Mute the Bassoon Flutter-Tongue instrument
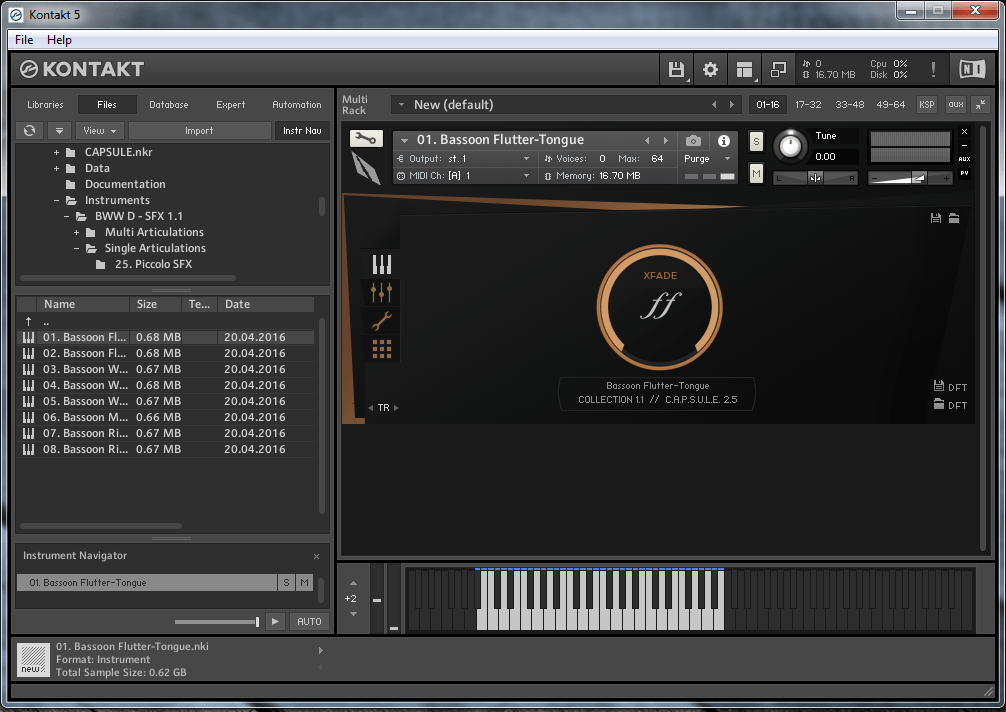Screen dimensions: 1006x712 [x=756, y=173]
